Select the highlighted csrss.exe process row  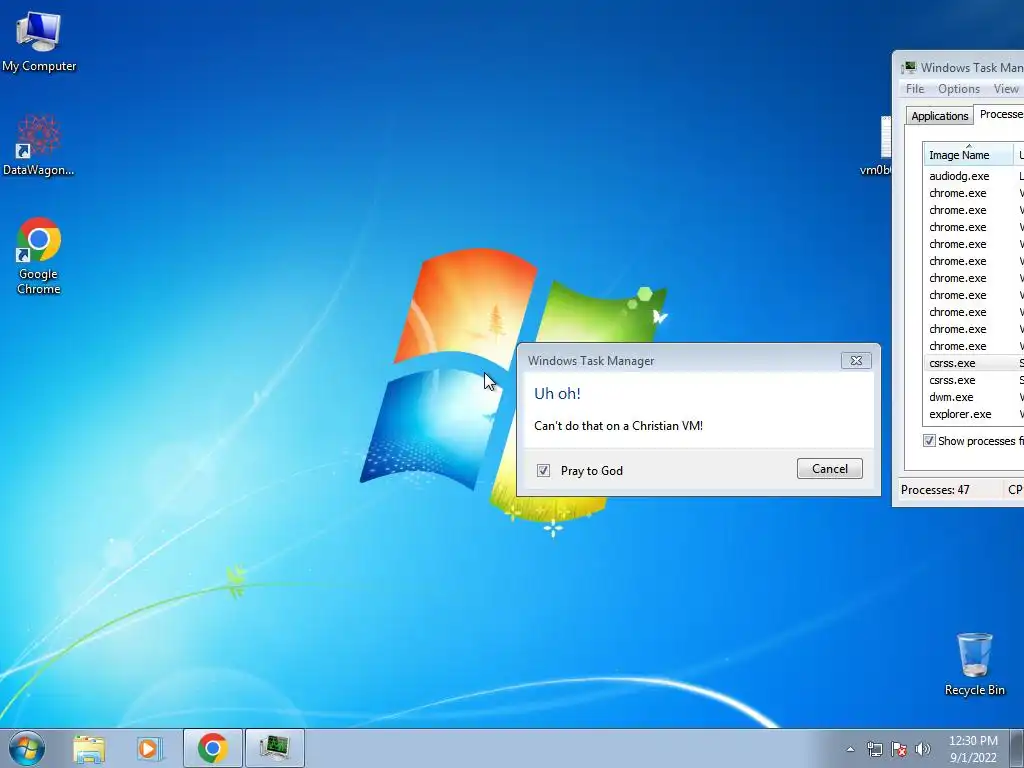pos(973,363)
